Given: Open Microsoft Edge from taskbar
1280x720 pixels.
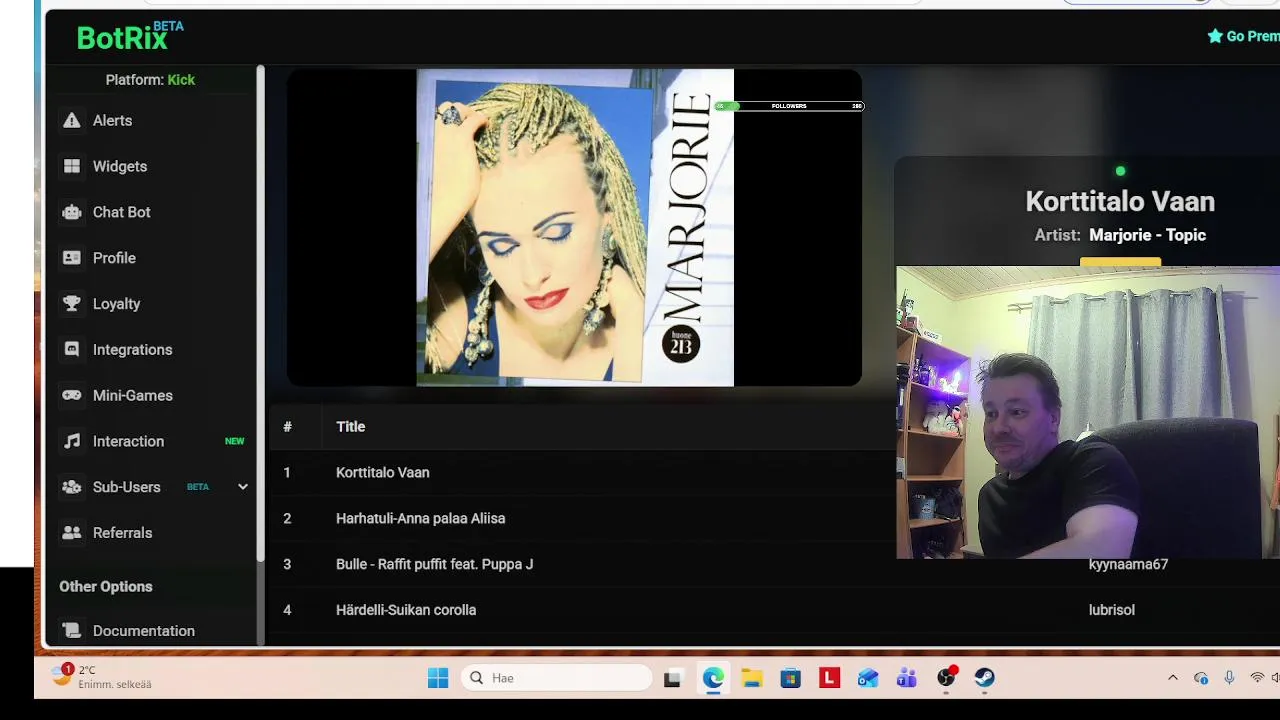Looking at the screenshot, I should pos(713,678).
